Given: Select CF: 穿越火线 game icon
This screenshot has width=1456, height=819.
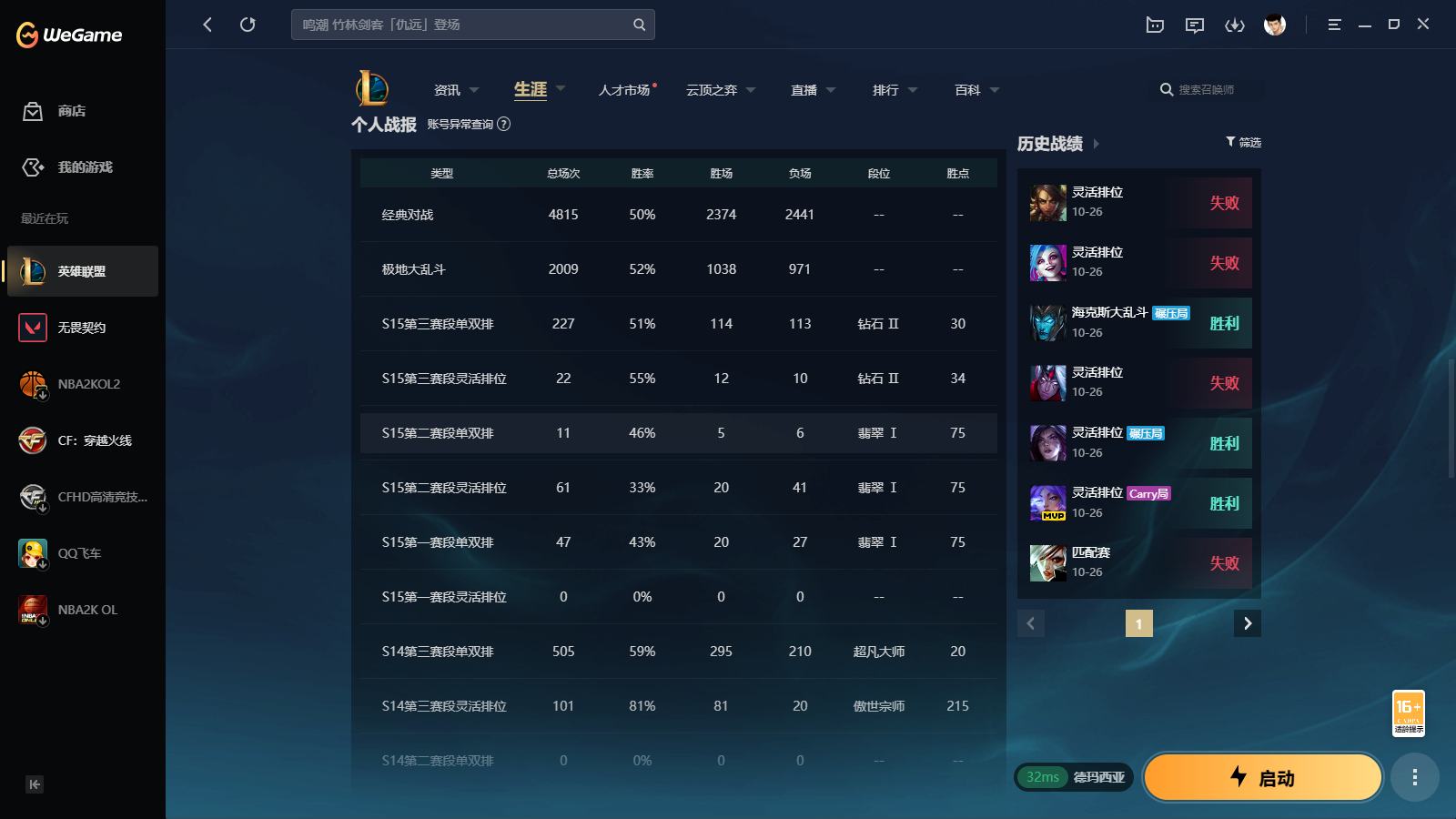Looking at the screenshot, I should pyautogui.click(x=33, y=440).
